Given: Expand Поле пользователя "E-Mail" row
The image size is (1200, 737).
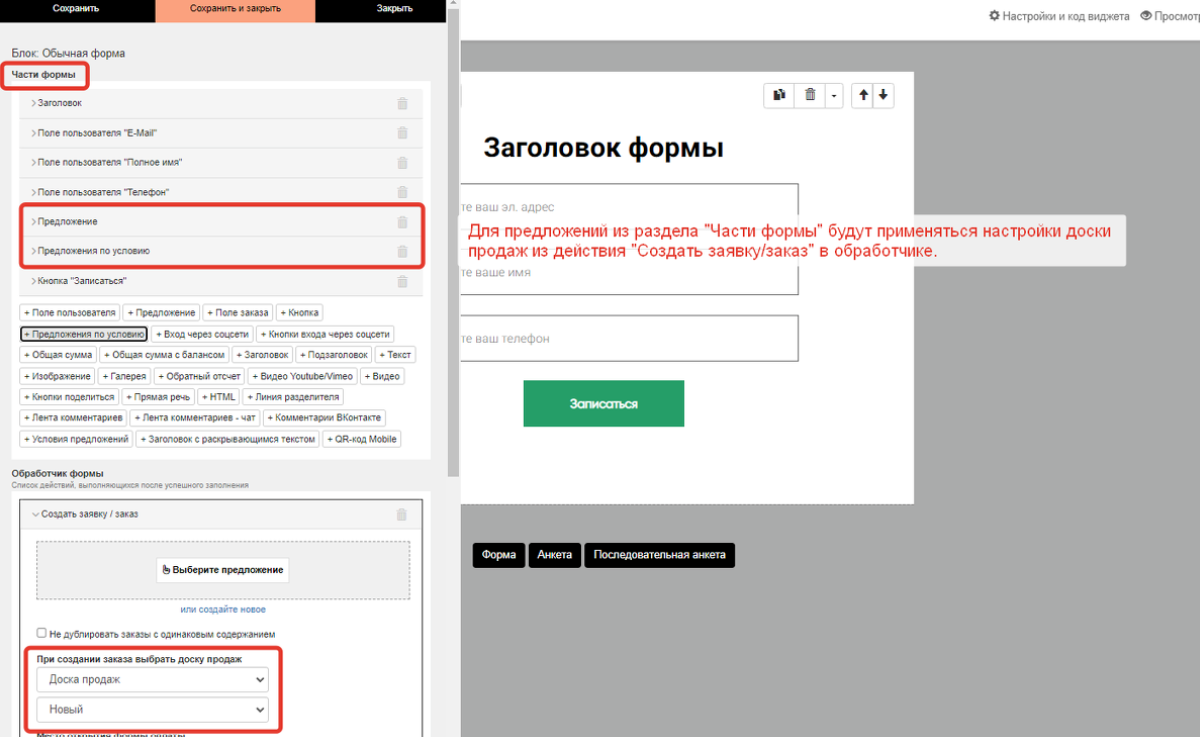Looking at the screenshot, I should (221, 133).
